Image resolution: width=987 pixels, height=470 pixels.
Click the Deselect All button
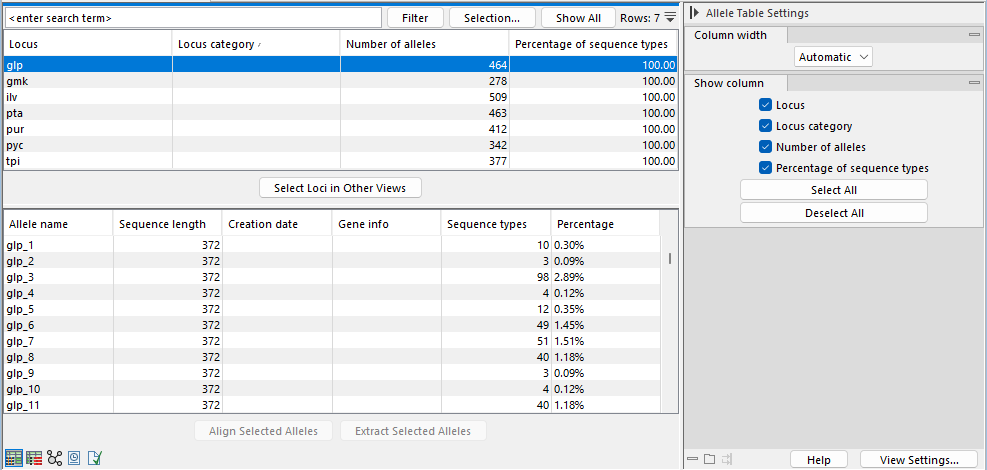tap(834, 213)
